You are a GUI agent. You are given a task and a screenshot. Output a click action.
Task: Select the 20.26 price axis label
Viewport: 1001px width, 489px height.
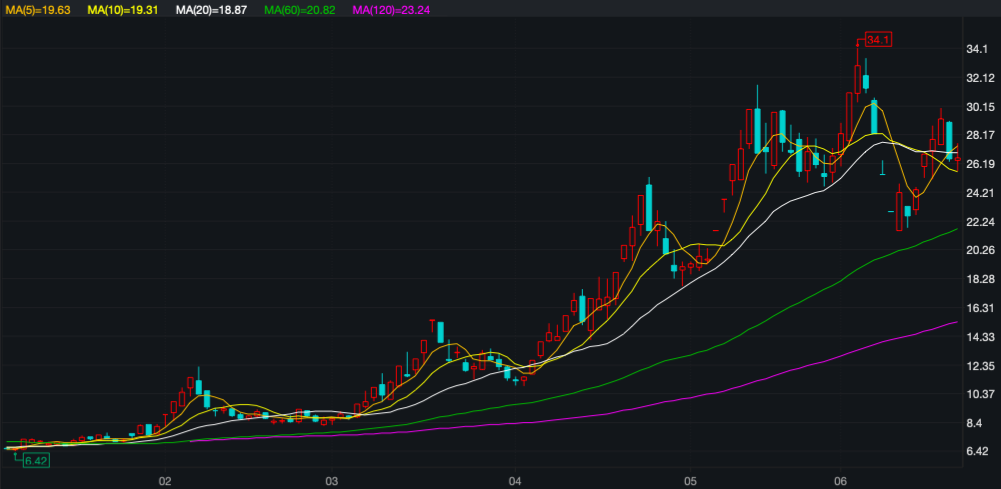(979, 251)
